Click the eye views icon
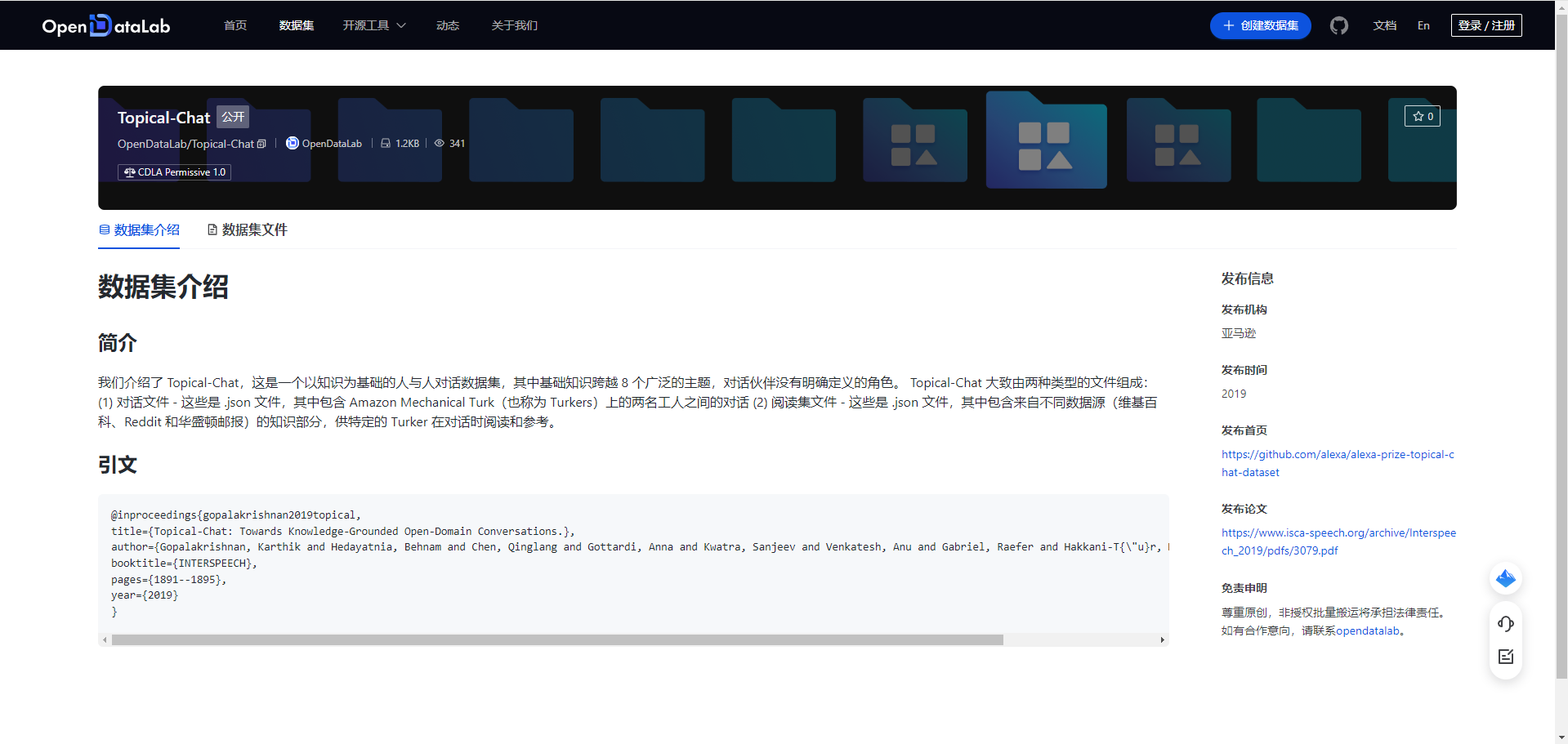Viewport: 1568px width, 744px height. point(439,143)
